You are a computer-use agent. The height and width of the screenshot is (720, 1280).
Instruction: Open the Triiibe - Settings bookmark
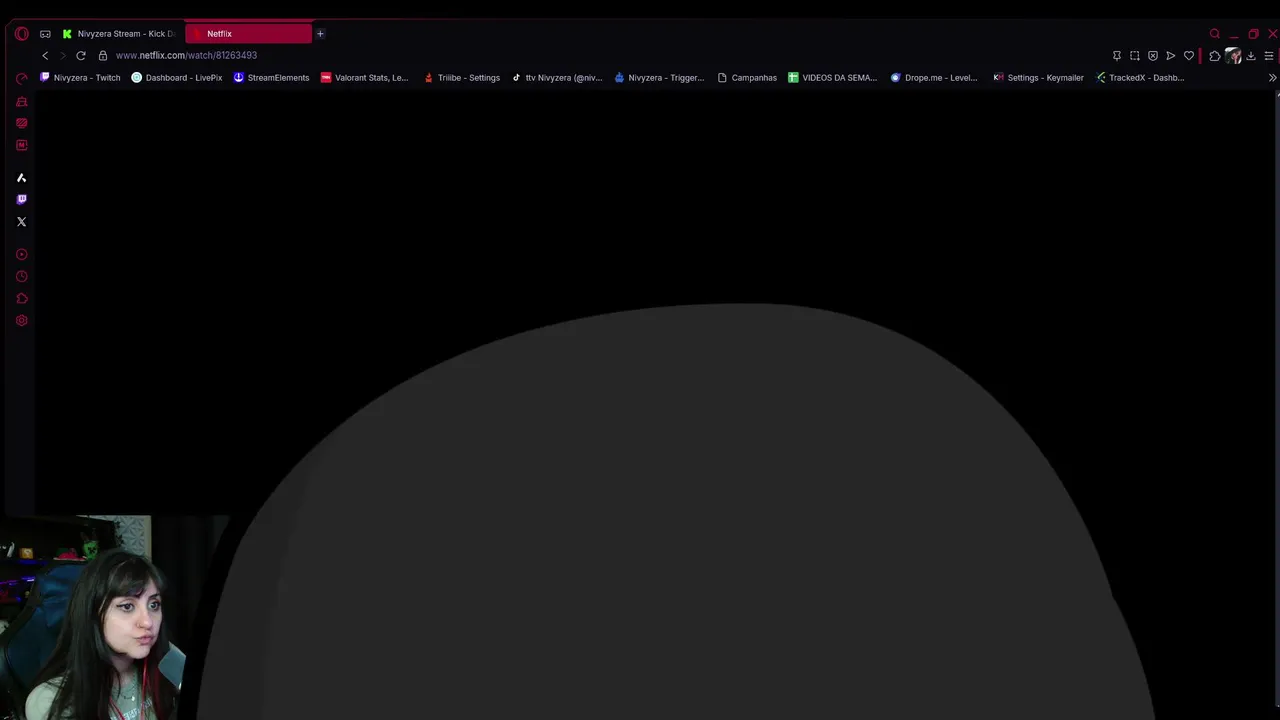[x=461, y=78]
